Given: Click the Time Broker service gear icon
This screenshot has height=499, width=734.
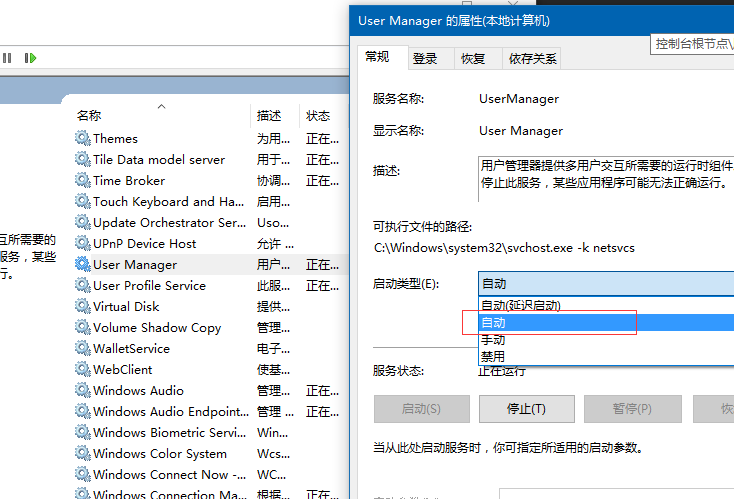Looking at the screenshot, I should [82, 181].
